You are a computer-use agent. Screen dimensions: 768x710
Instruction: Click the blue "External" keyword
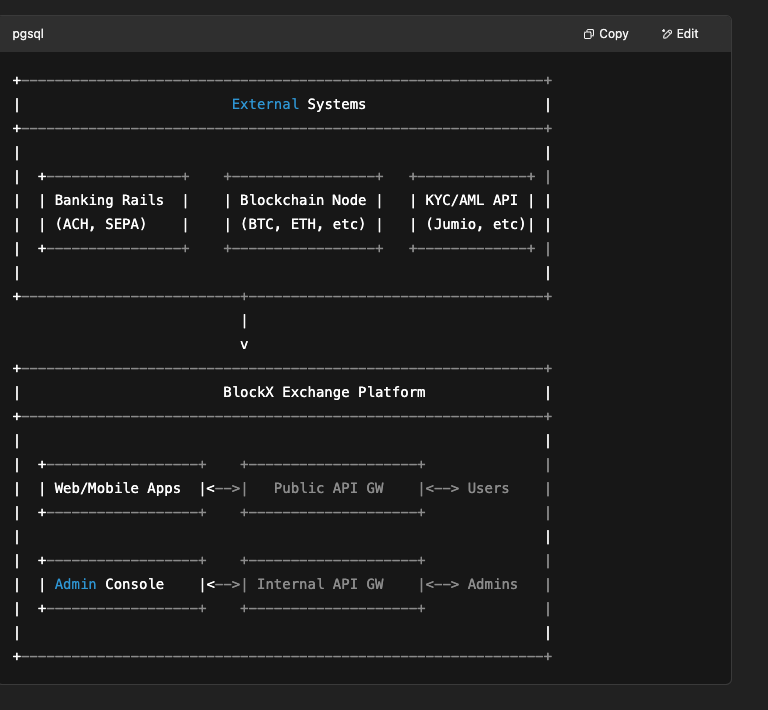[x=265, y=104]
